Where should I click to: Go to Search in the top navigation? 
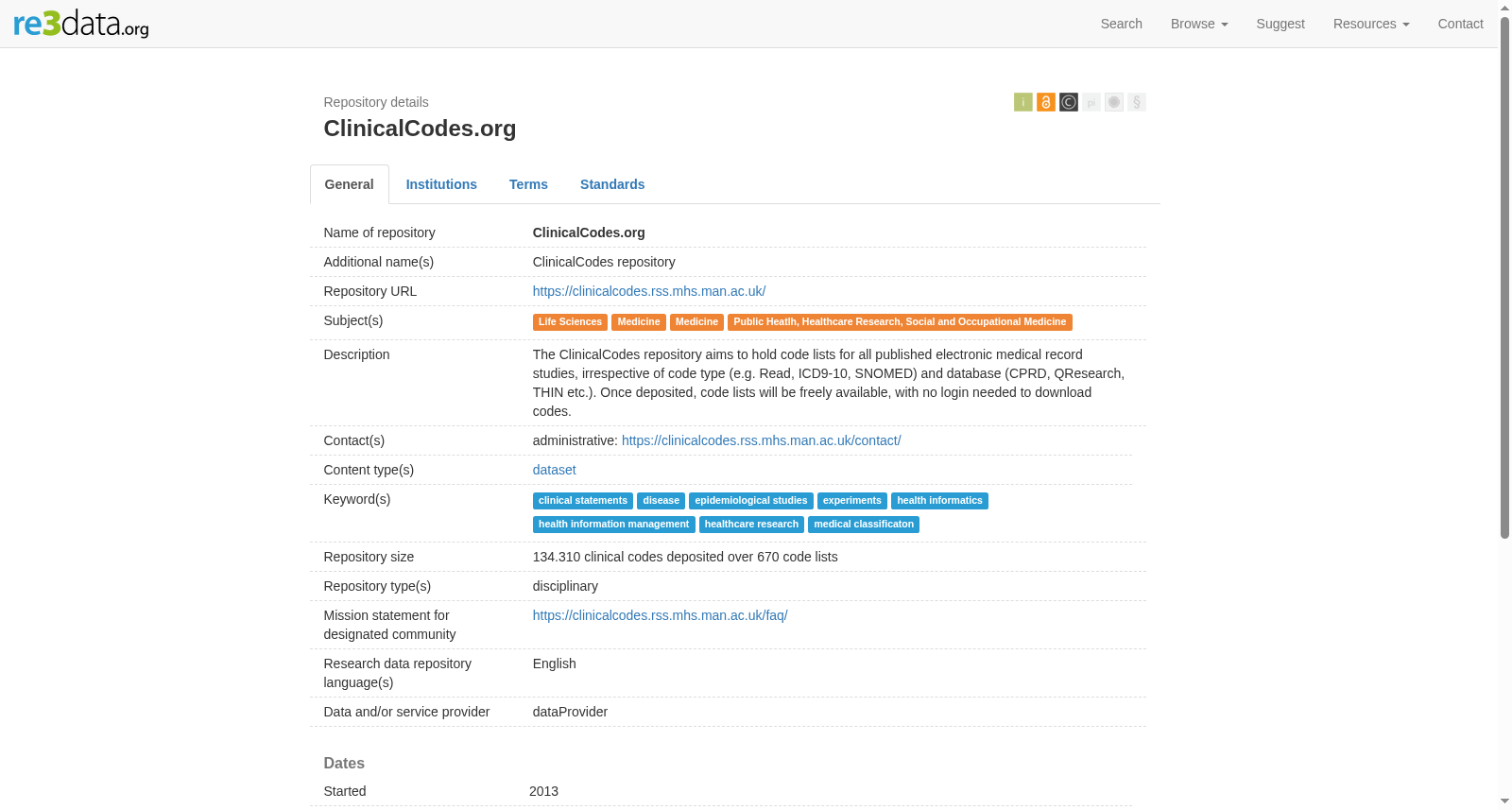click(x=1122, y=24)
